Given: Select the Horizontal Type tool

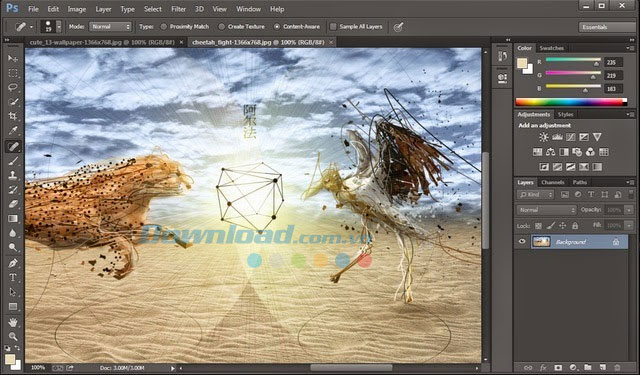Looking at the screenshot, I should 13,278.
